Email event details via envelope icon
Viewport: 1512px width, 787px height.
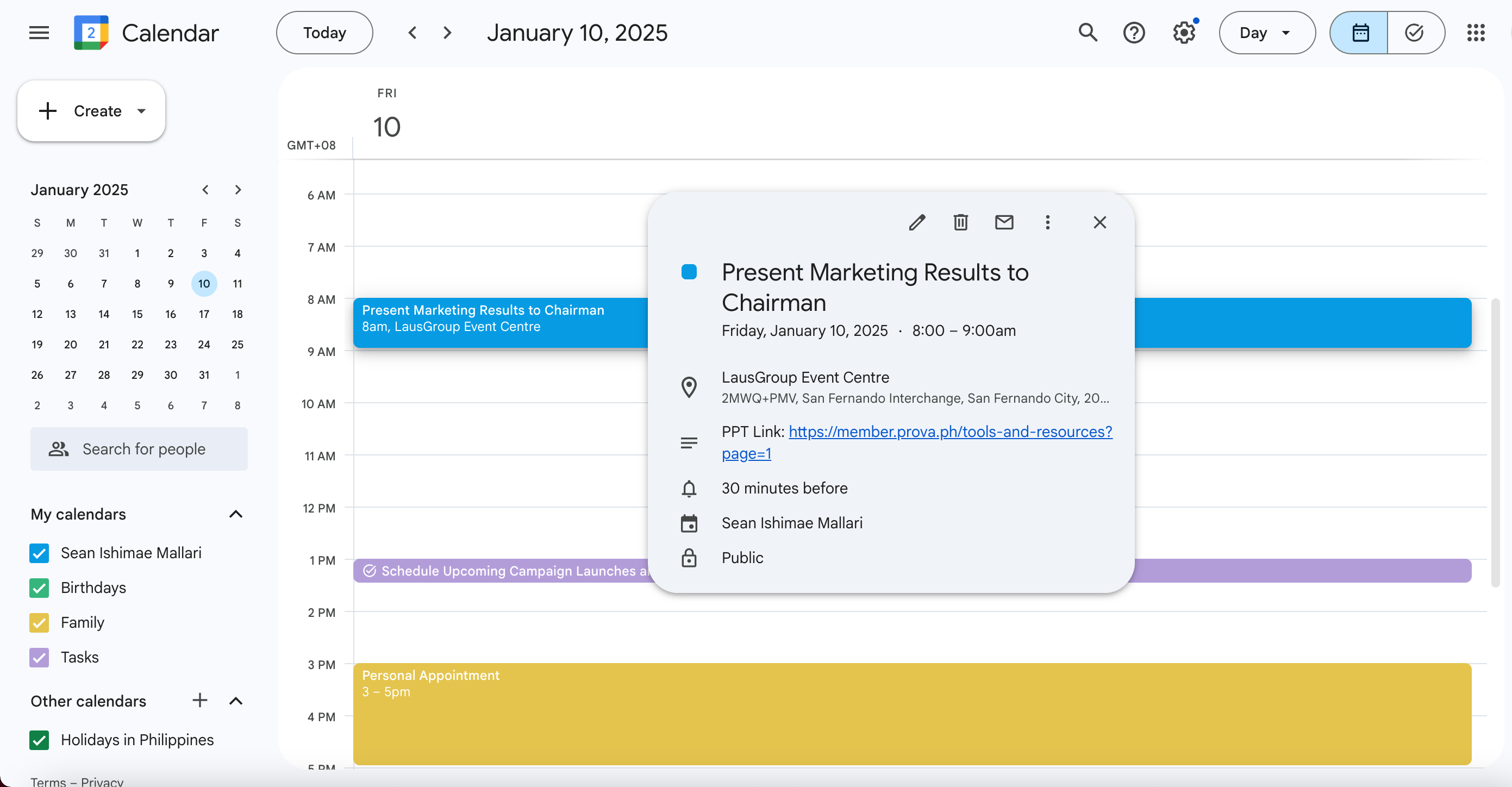(x=1004, y=222)
